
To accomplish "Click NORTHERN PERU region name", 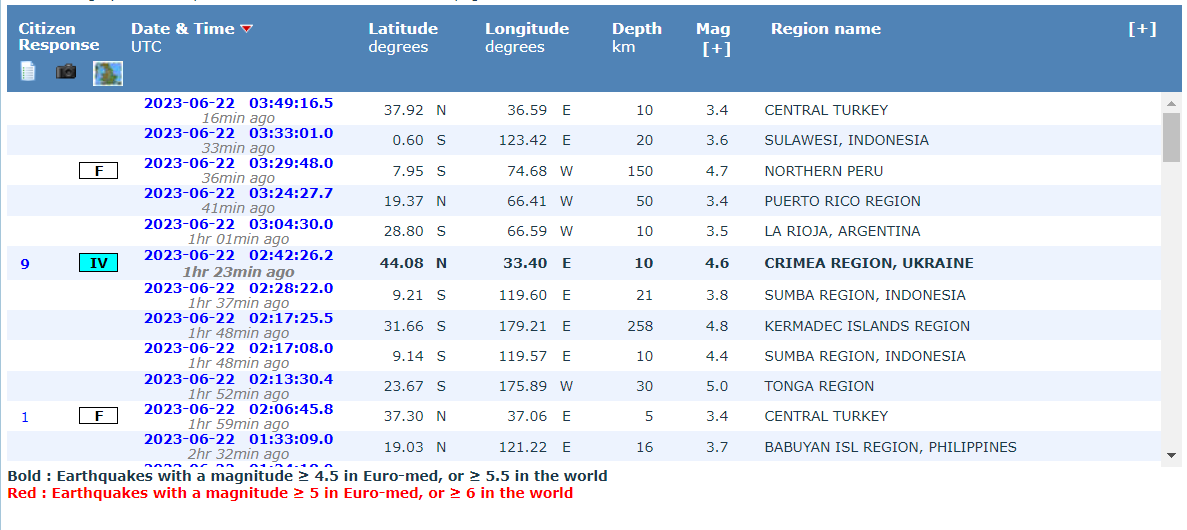I will (x=824, y=171).
